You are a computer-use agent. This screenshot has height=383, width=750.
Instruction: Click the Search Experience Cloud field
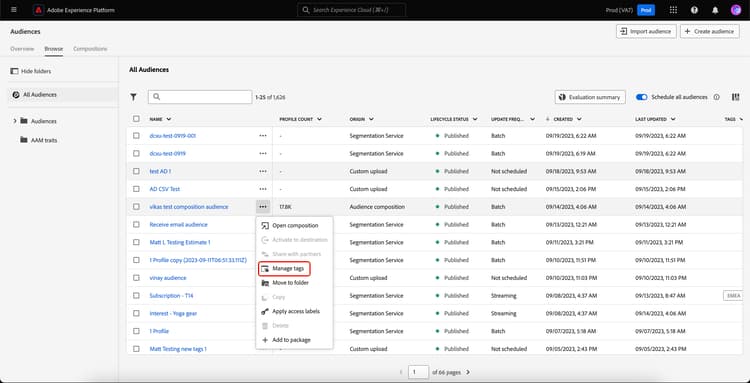[x=352, y=10]
